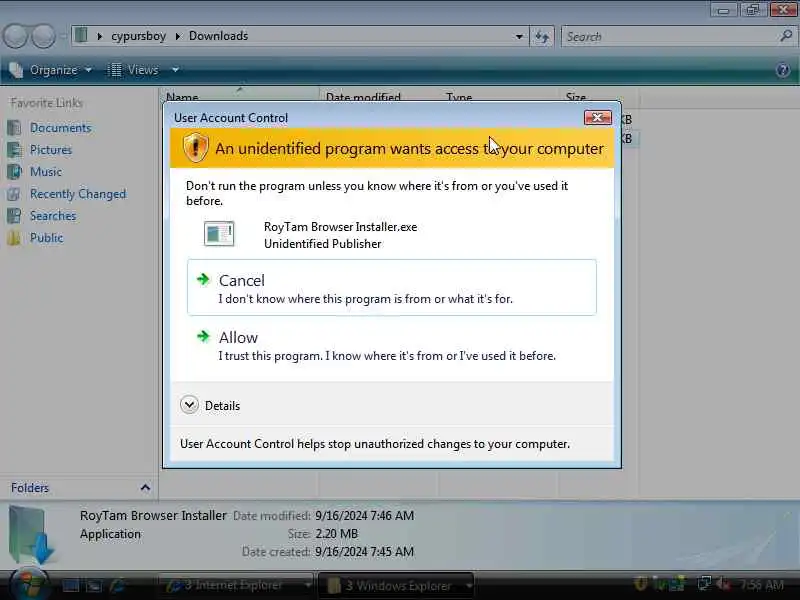Image resolution: width=800 pixels, height=600 pixels.
Task: Click the network tray icon
Action: pos(705,584)
